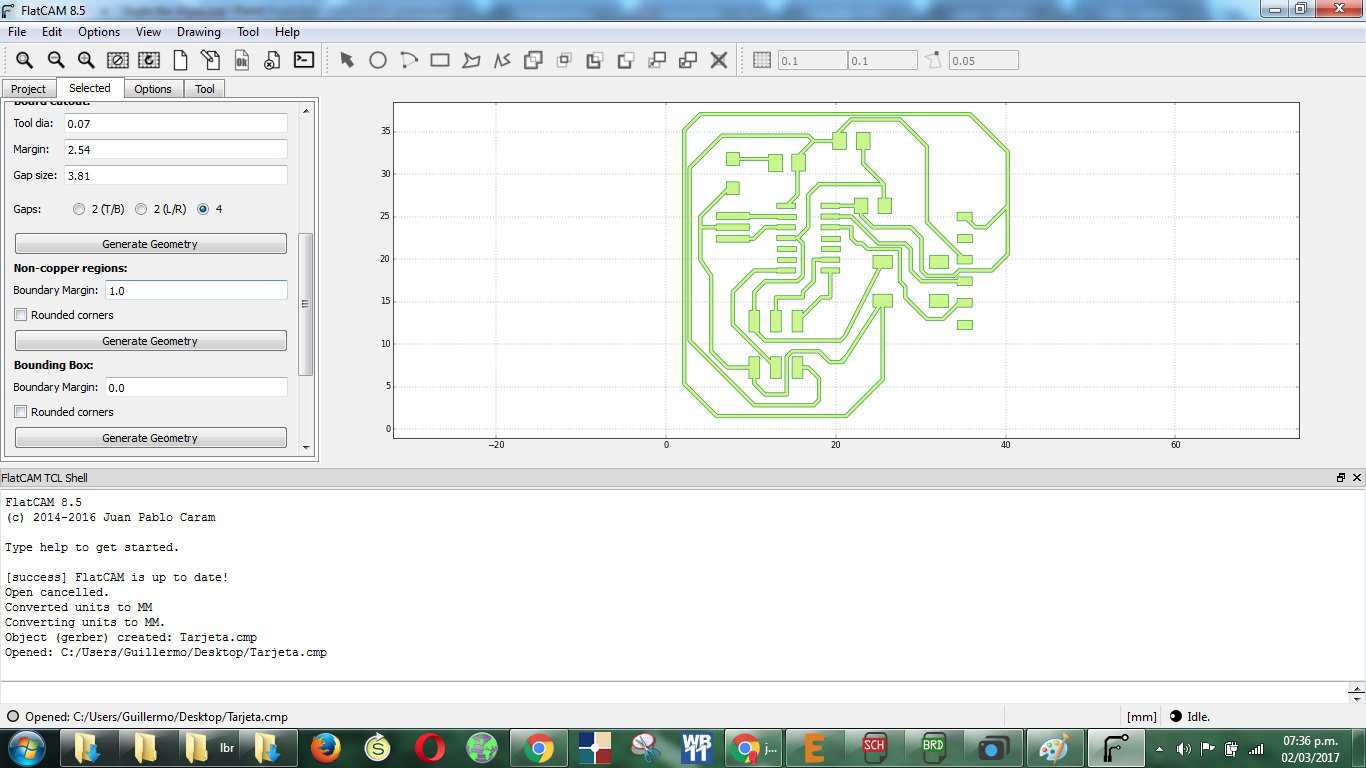Choose the Add Arc drawing tool
The image size is (1366, 768).
pos(409,60)
